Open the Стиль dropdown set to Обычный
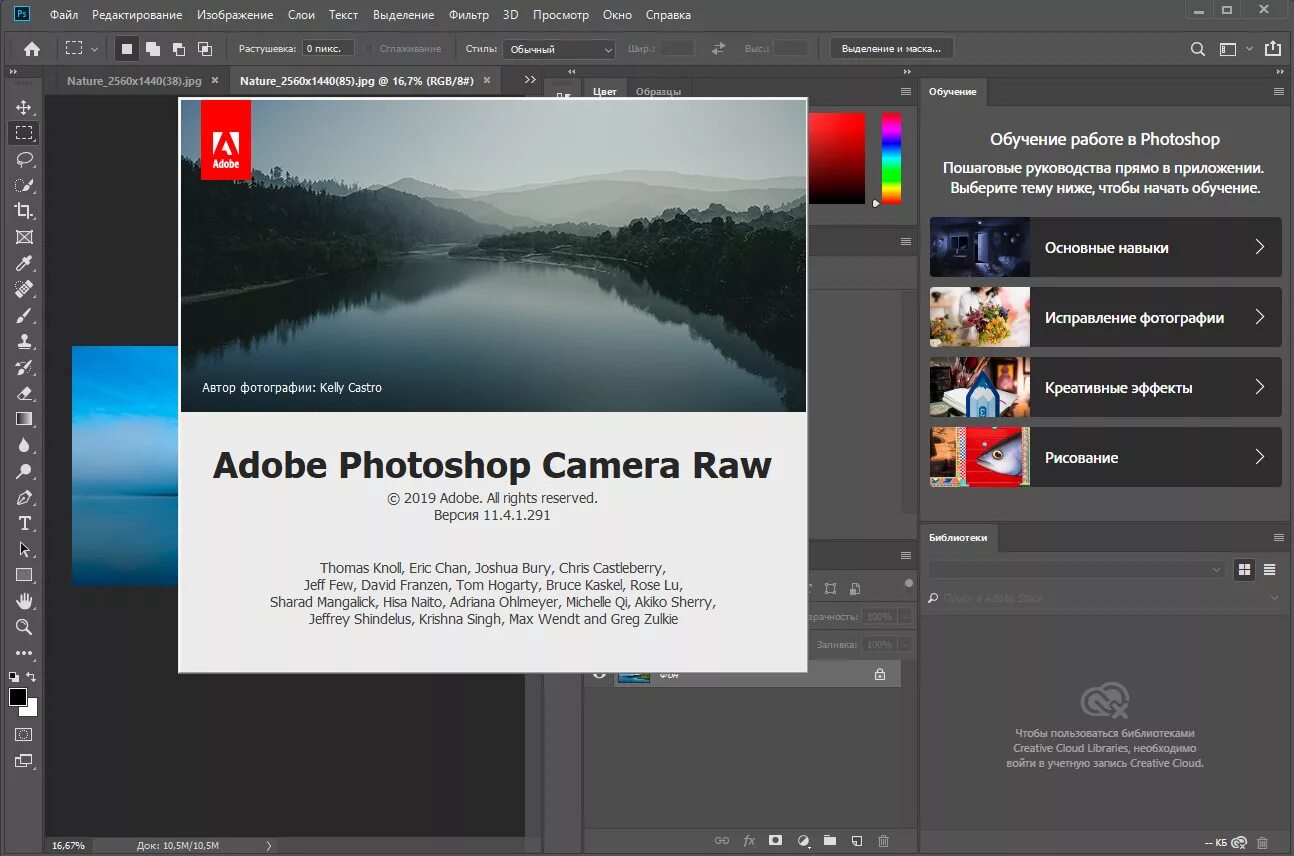1294x856 pixels. (559, 49)
